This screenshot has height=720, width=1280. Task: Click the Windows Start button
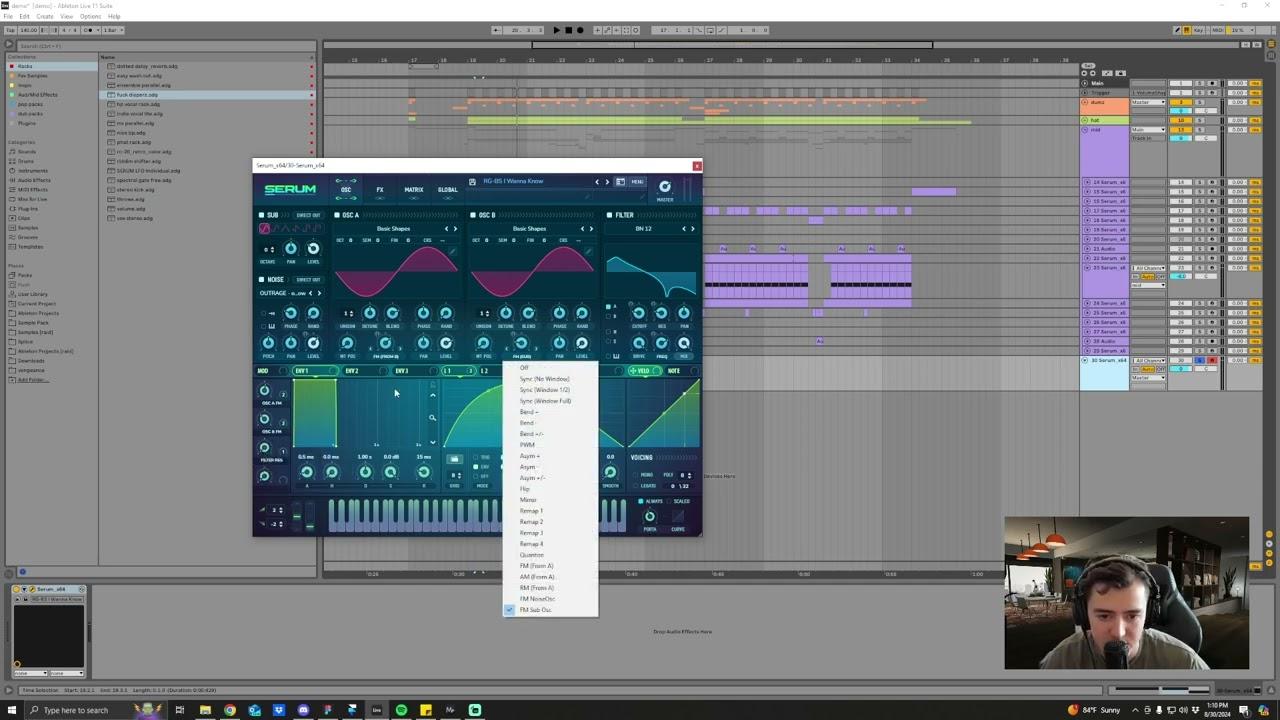[x=12, y=710]
